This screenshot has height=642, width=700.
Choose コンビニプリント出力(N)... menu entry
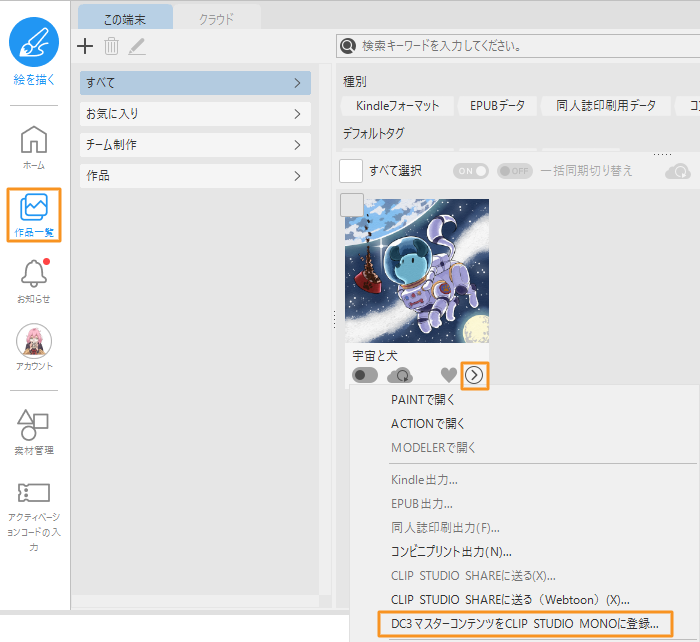pyautogui.click(x=451, y=552)
